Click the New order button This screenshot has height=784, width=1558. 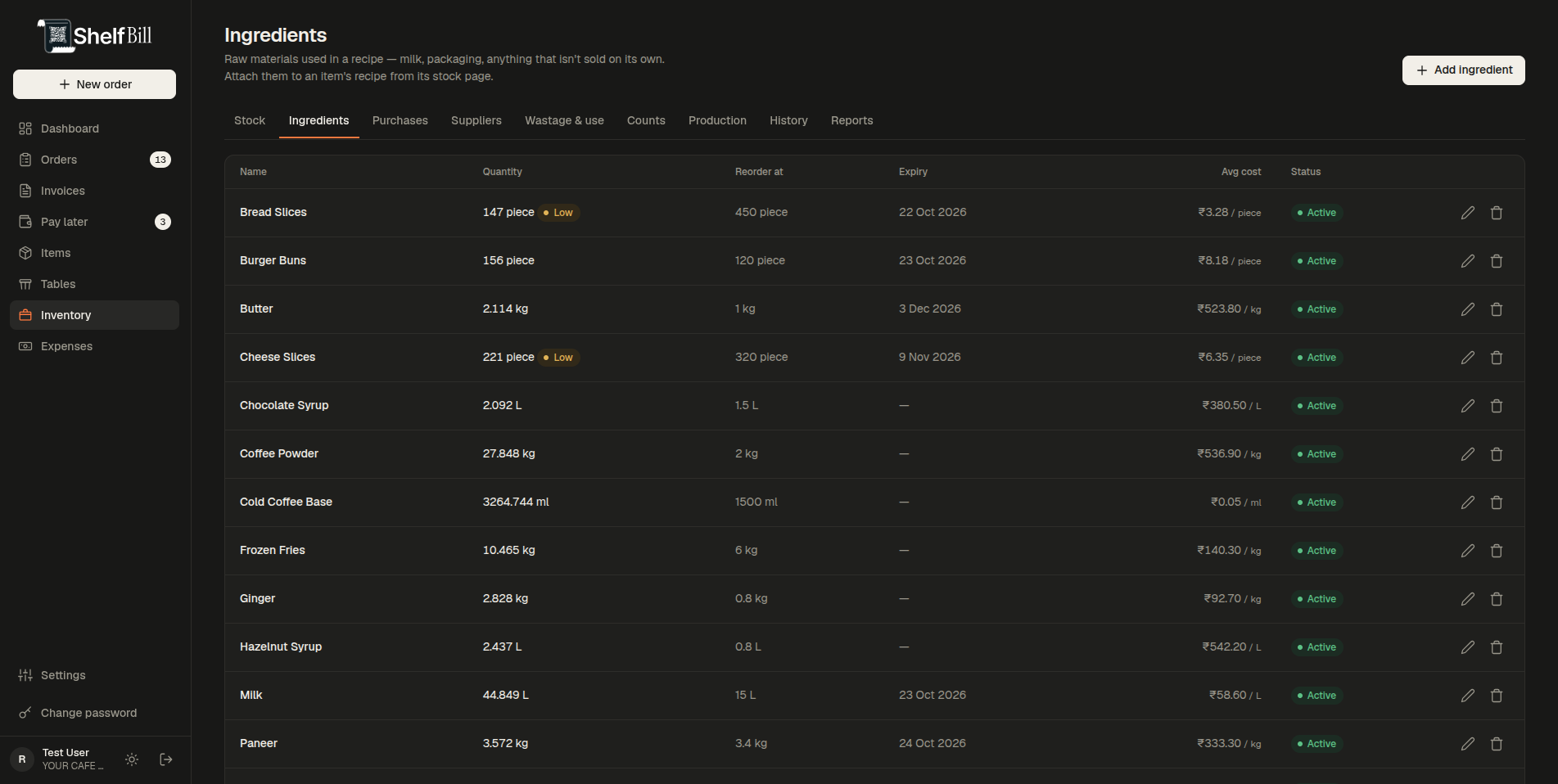click(94, 84)
